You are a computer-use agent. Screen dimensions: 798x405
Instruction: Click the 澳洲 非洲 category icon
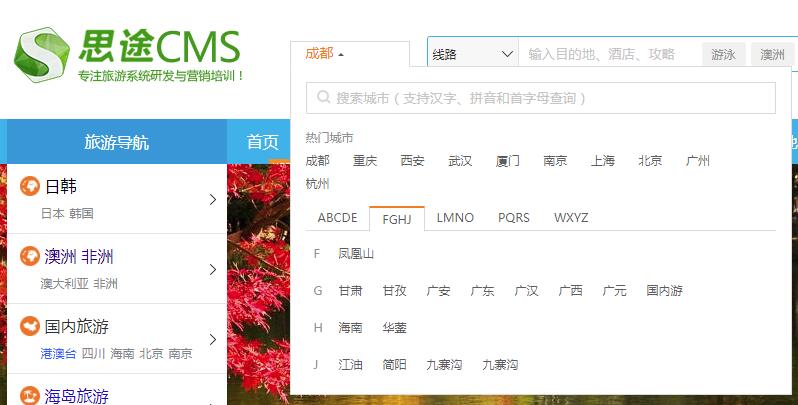pyautogui.click(x=30, y=257)
